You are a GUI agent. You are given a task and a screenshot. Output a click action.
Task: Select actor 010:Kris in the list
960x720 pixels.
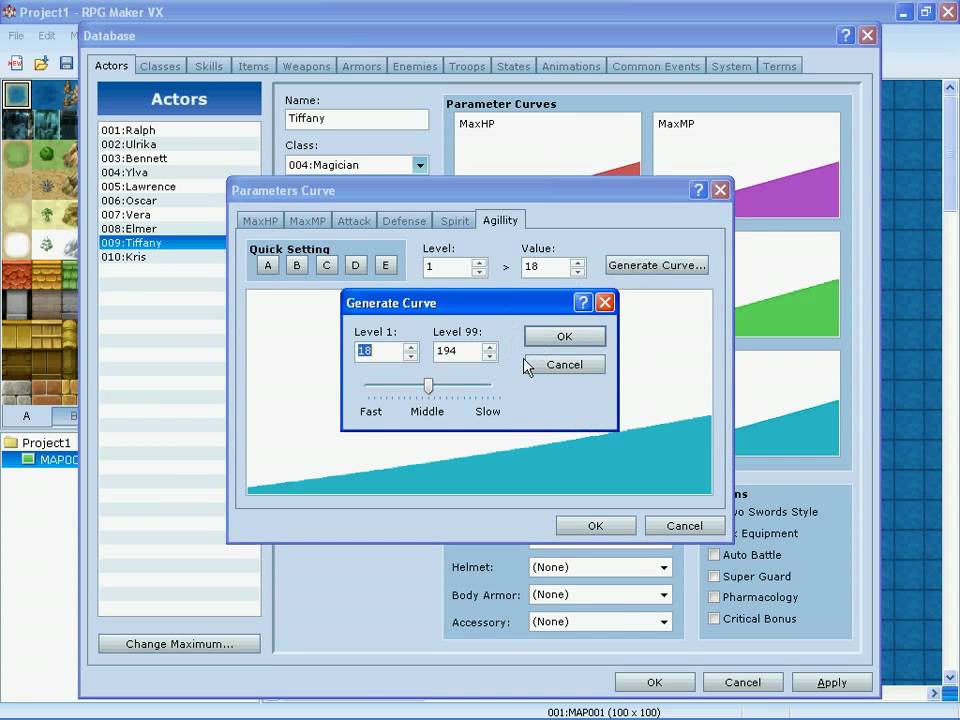[x=163, y=257]
